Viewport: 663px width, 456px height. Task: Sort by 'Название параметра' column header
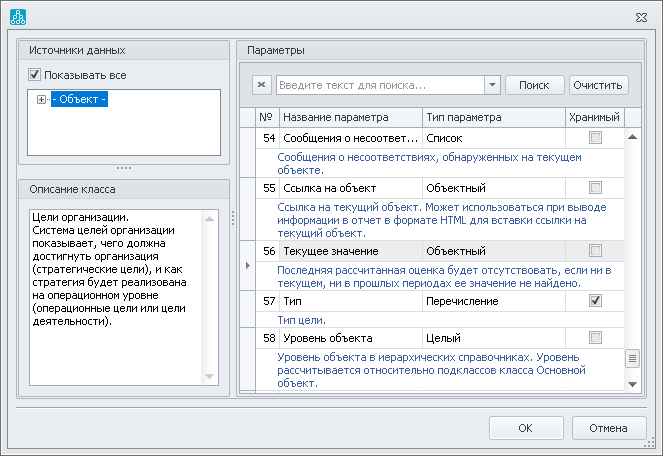350,117
